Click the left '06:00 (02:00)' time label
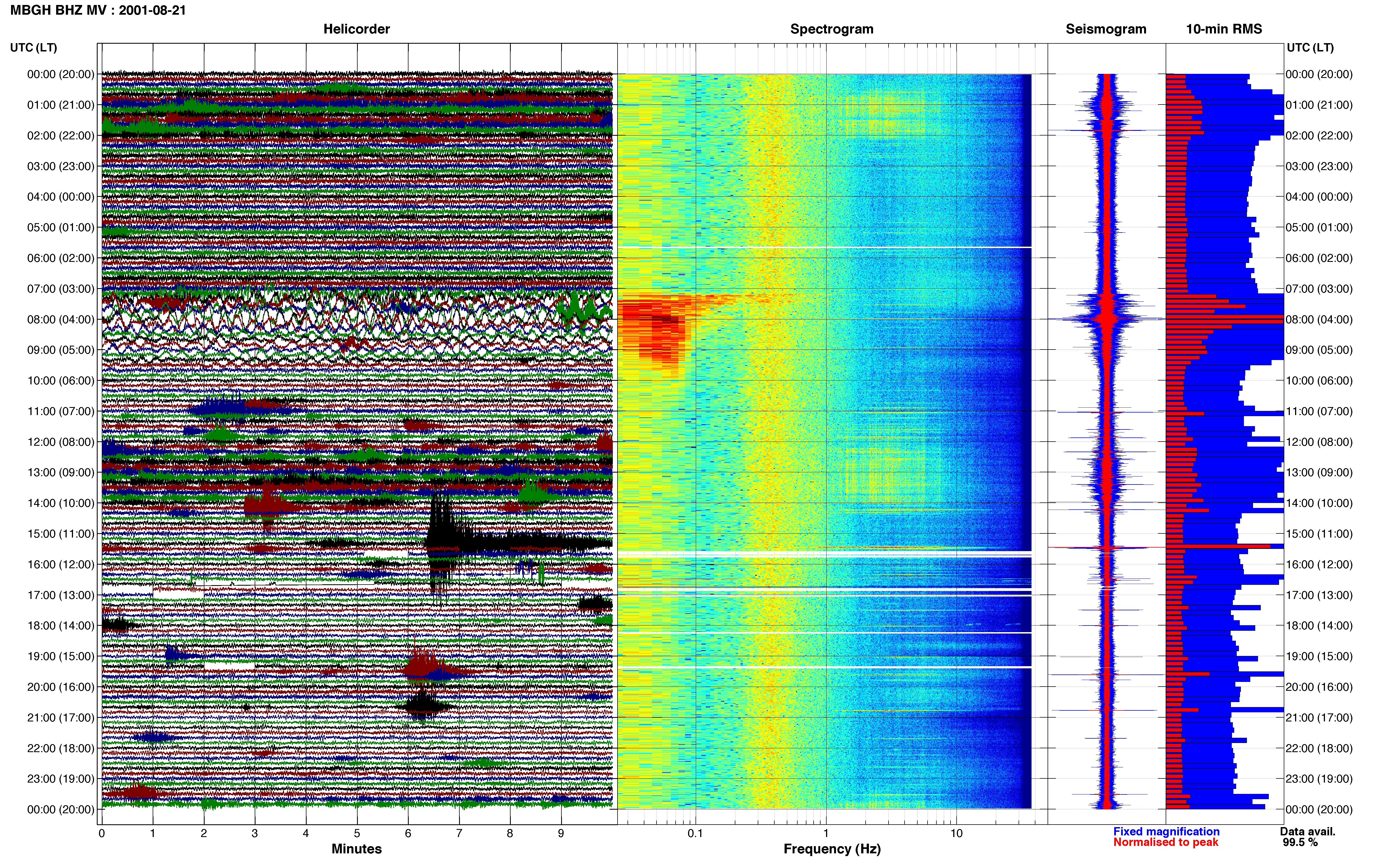Image resolution: width=1388 pixels, height=868 pixels. coord(61,258)
